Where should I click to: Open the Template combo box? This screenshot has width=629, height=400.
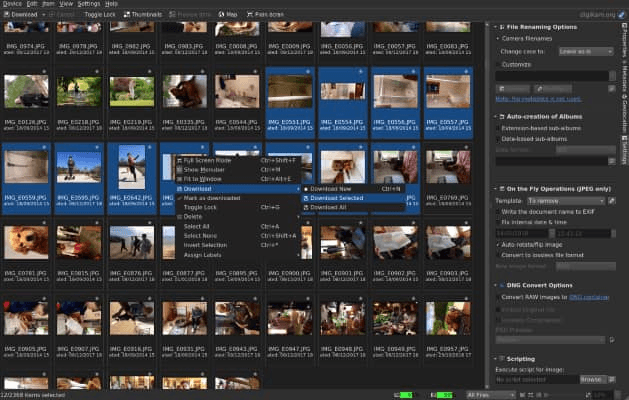click(x=566, y=201)
